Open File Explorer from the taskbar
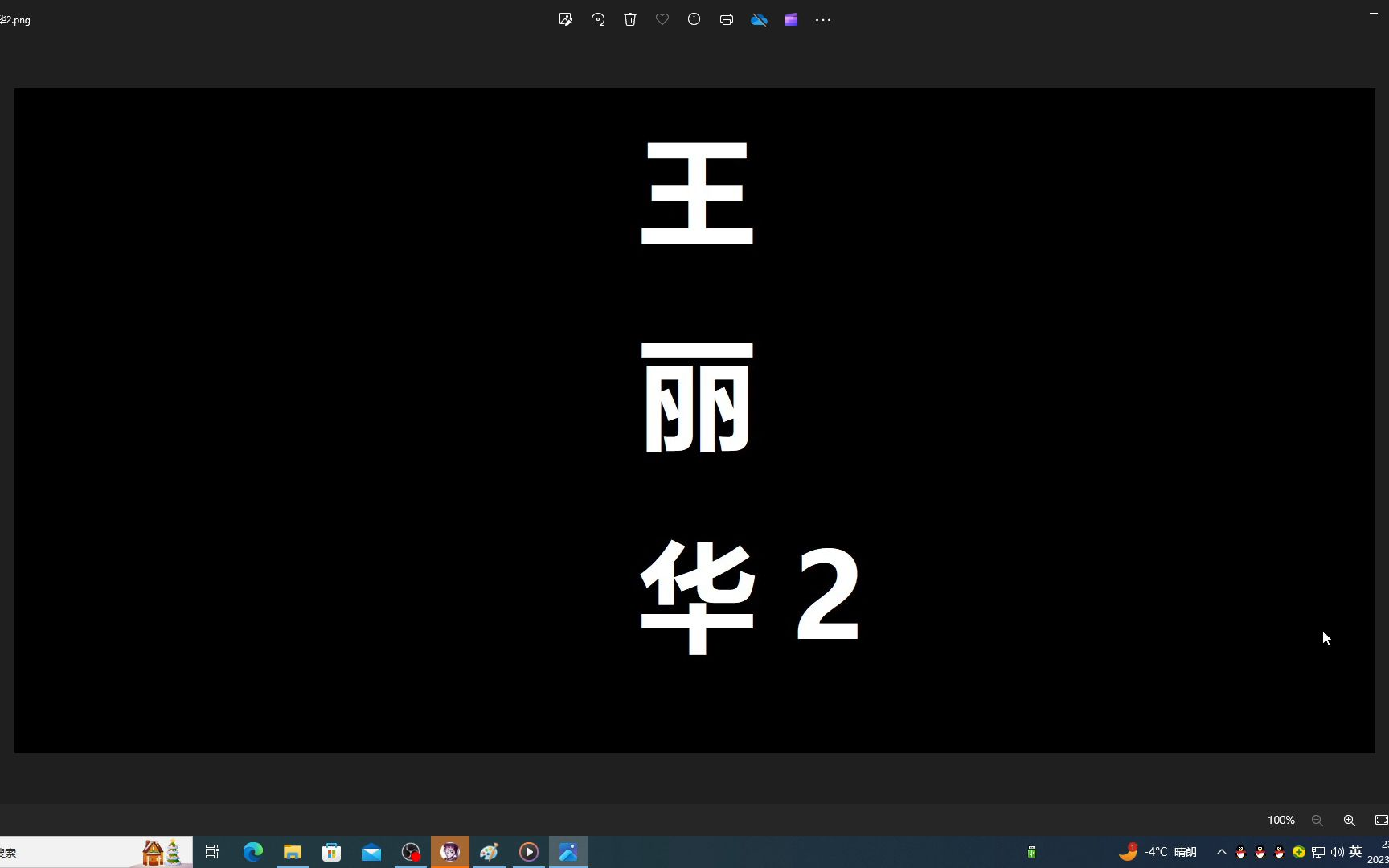Image resolution: width=1389 pixels, height=868 pixels. tap(292, 852)
